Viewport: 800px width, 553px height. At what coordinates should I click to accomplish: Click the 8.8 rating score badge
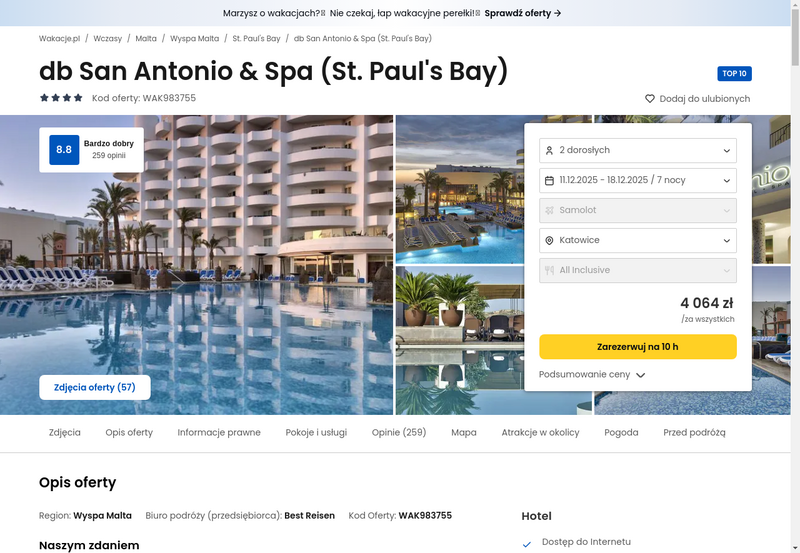point(64,150)
